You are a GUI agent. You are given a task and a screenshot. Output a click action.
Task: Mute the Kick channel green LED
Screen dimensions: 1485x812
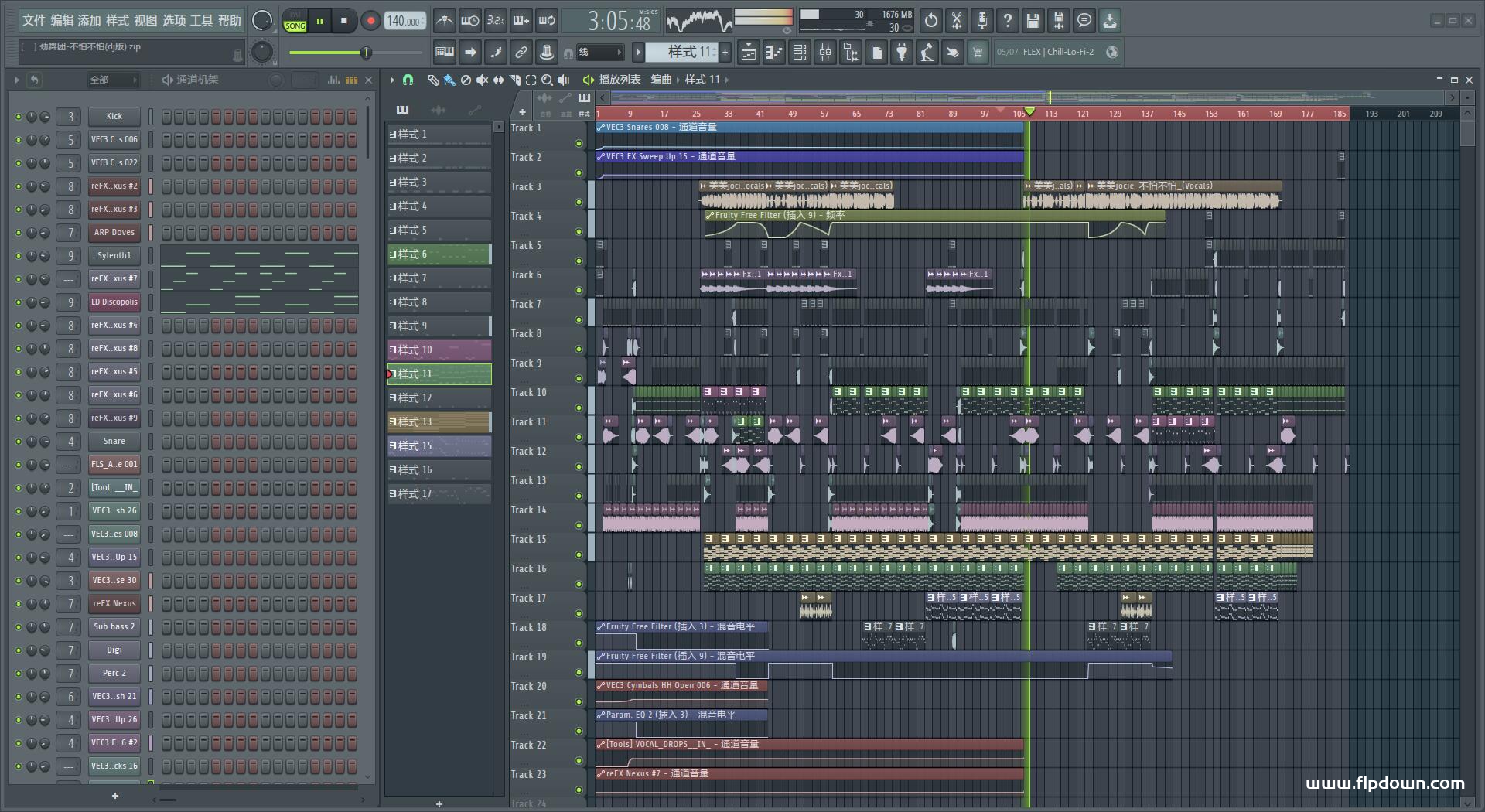pos(19,117)
